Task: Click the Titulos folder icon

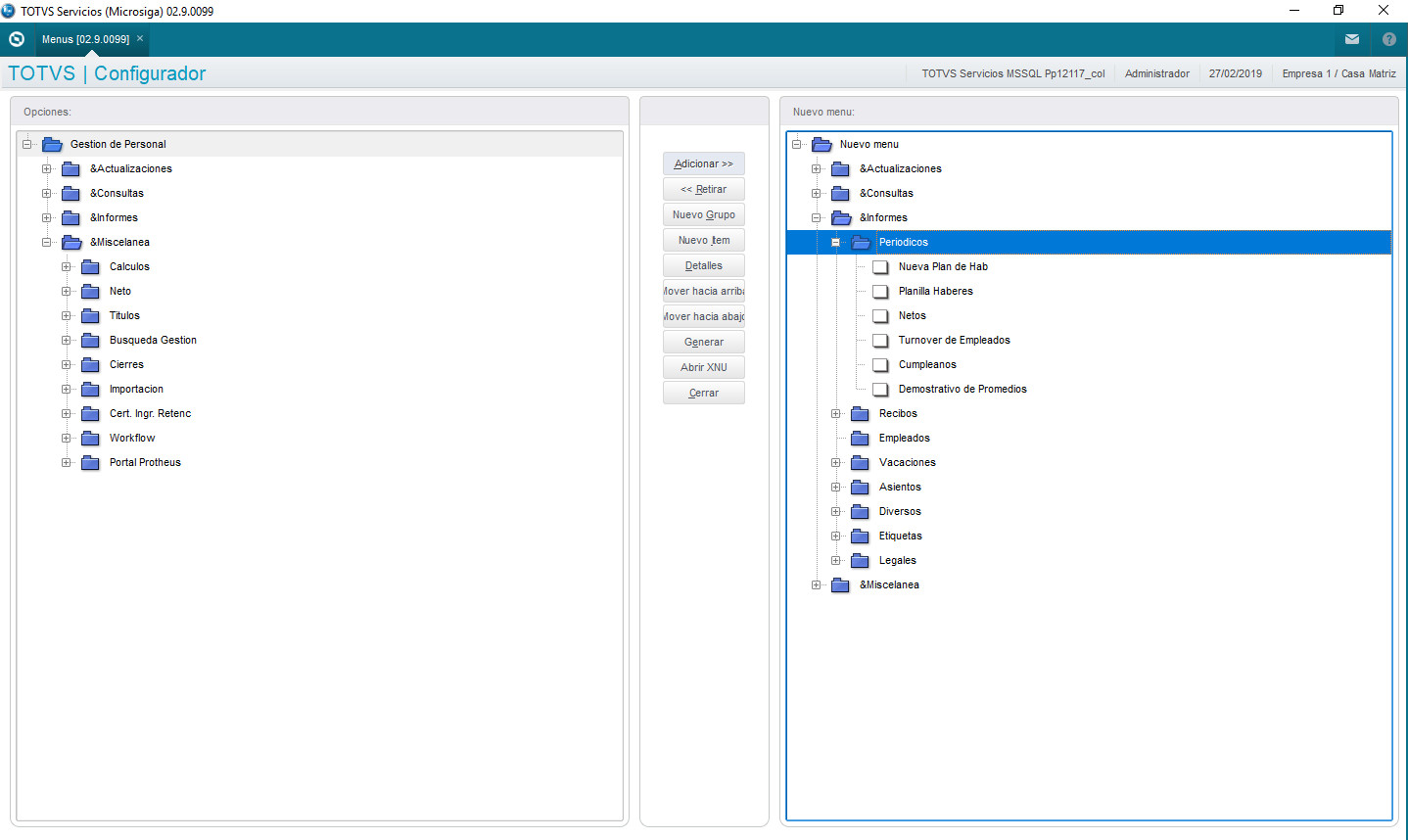Action: [x=90, y=315]
